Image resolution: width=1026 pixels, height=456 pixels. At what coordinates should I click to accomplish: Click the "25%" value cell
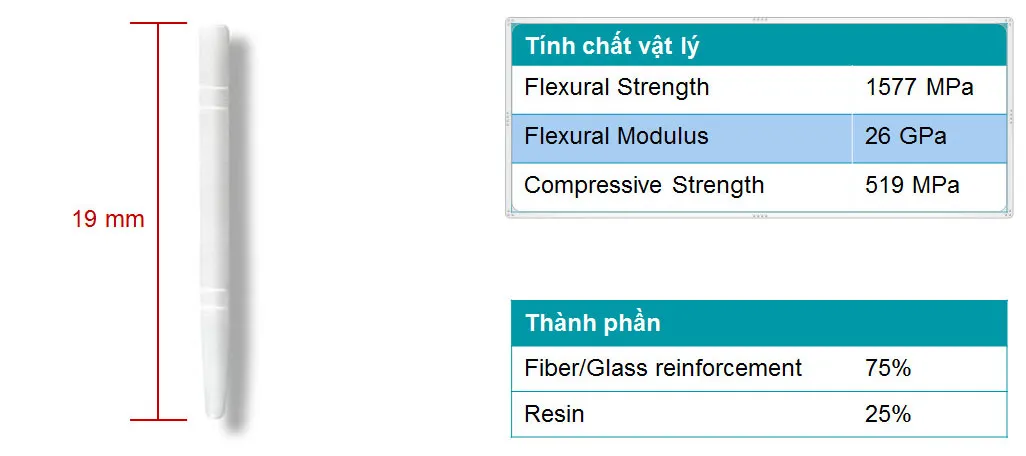pos(888,413)
